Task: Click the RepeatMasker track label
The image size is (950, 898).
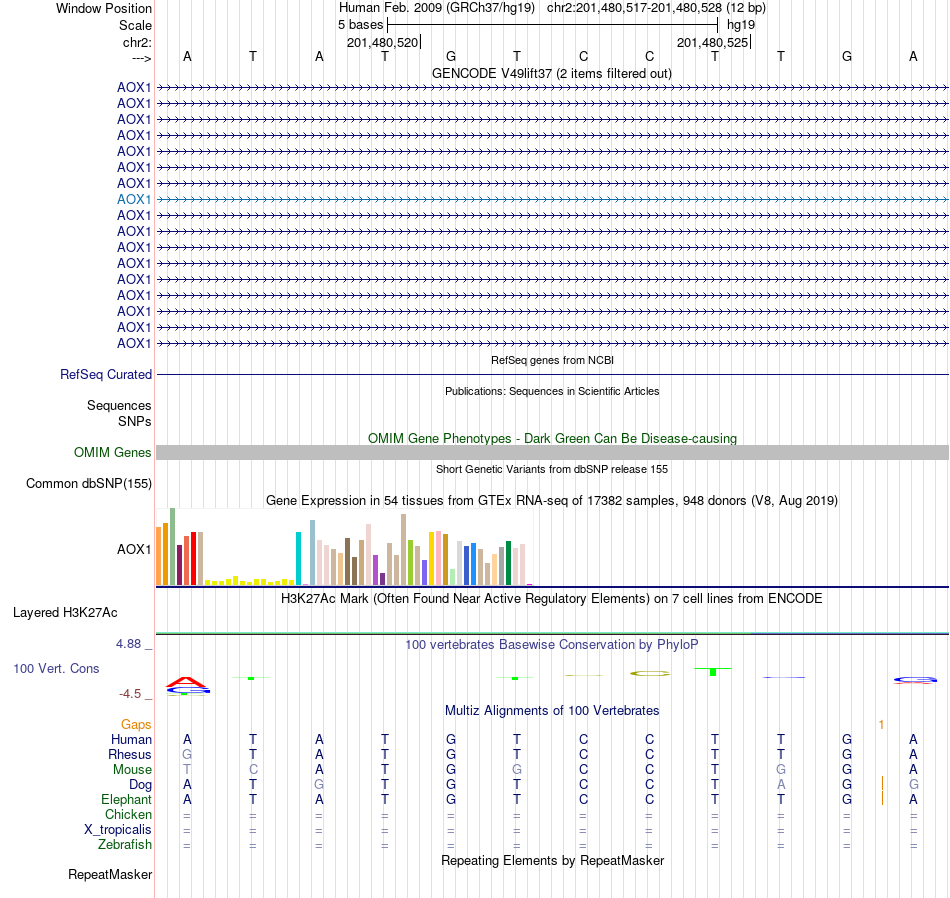Action: [x=110, y=874]
